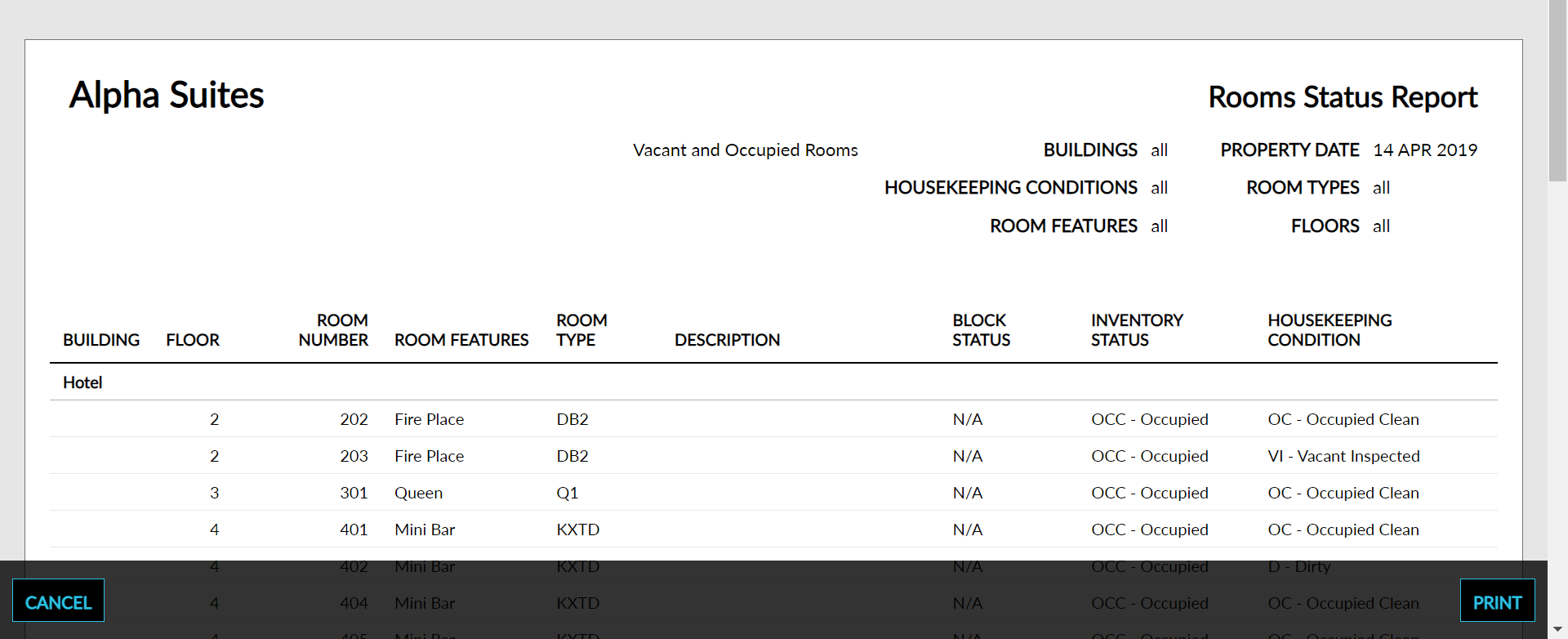Click the BUILDING column header

click(100, 339)
